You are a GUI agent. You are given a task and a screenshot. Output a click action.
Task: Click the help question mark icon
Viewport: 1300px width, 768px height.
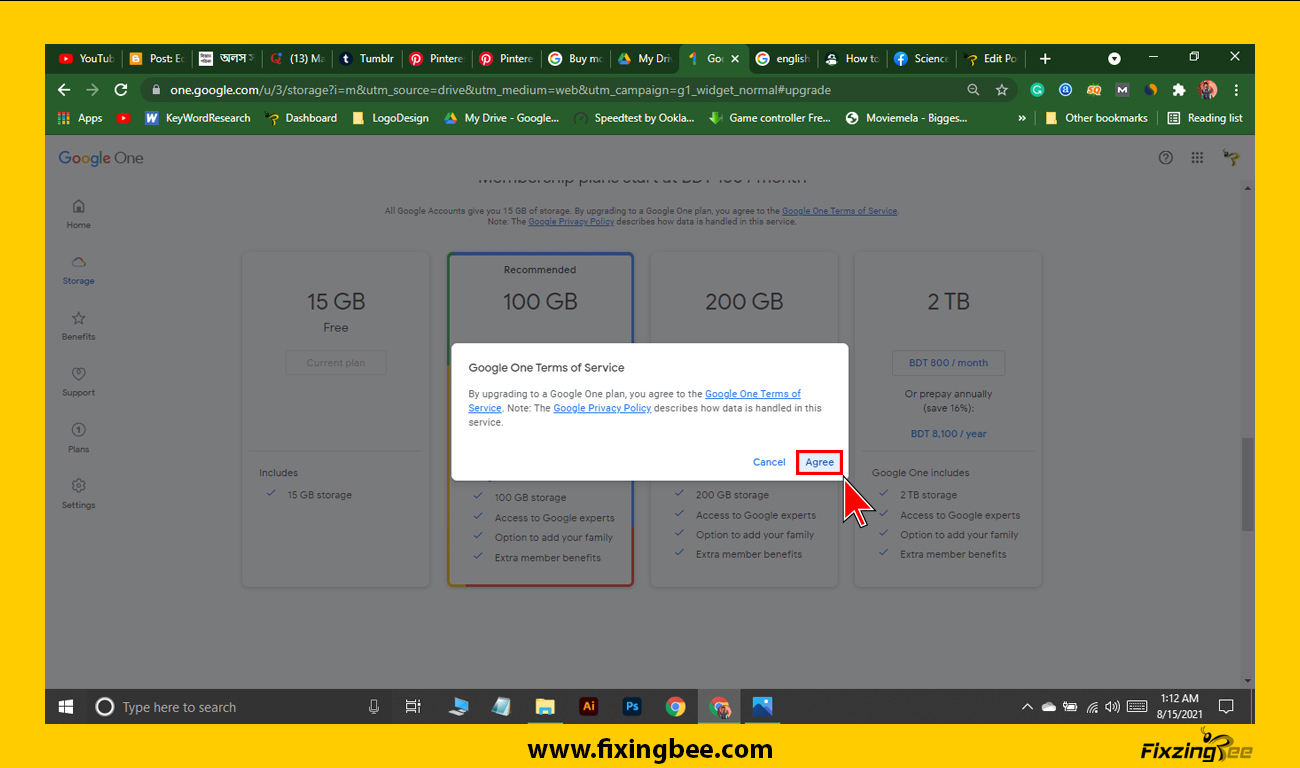click(x=1165, y=158)
